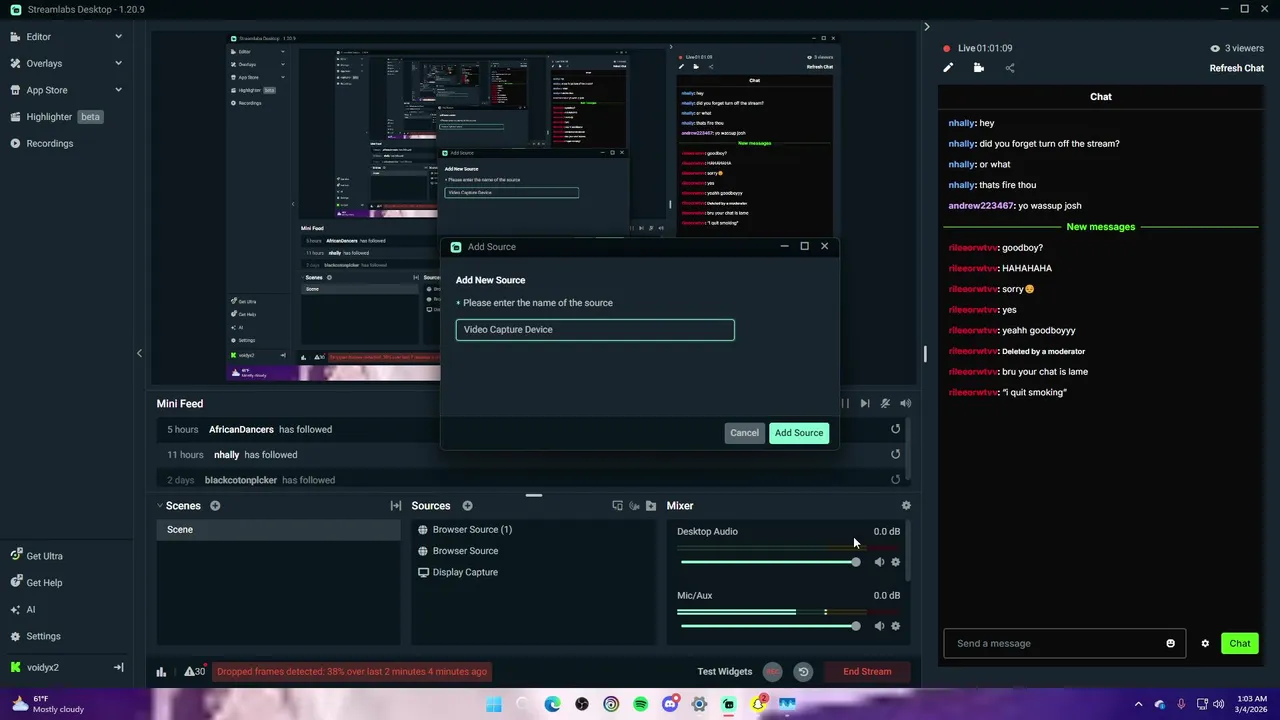Open Spotify from the taskbar
Image resolution: width=1280 pixels, height=720 pixels.
(x=640, y=705)
